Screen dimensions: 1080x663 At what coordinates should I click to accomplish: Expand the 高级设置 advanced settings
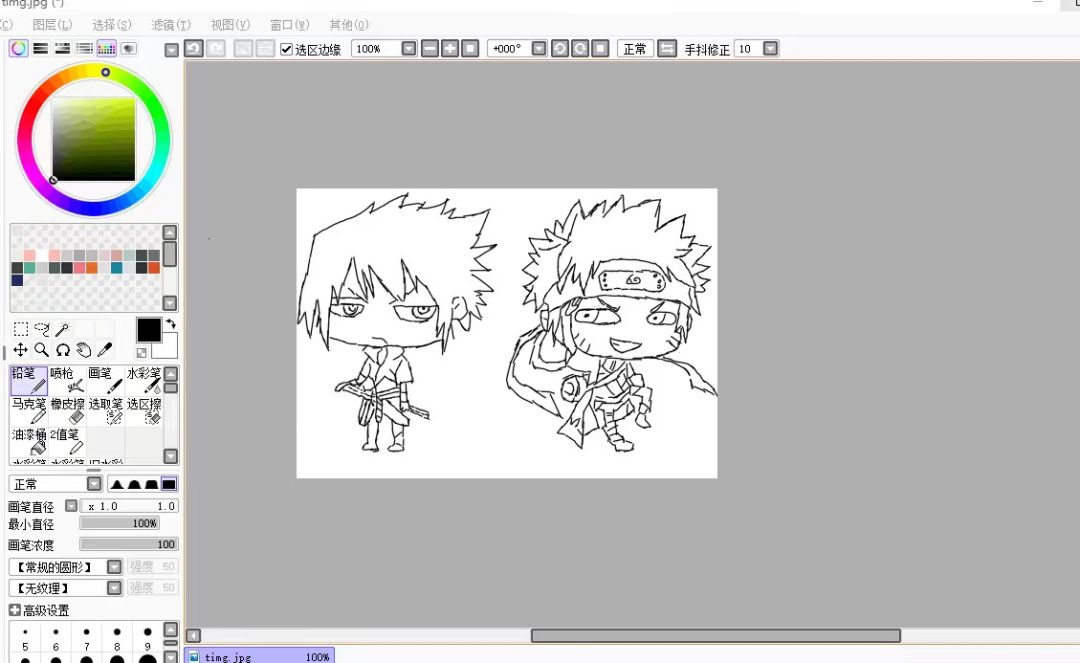[x=15, y=610]
